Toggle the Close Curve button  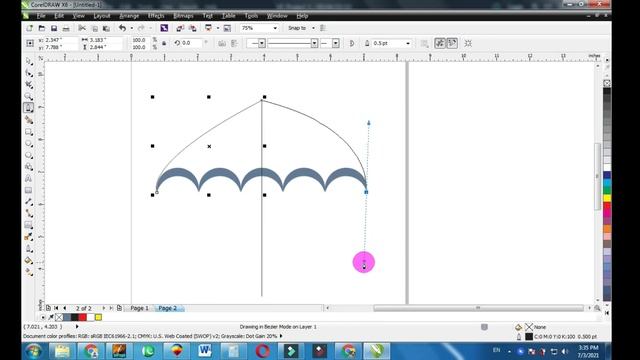pyautogui.click(x=352, y=43)
